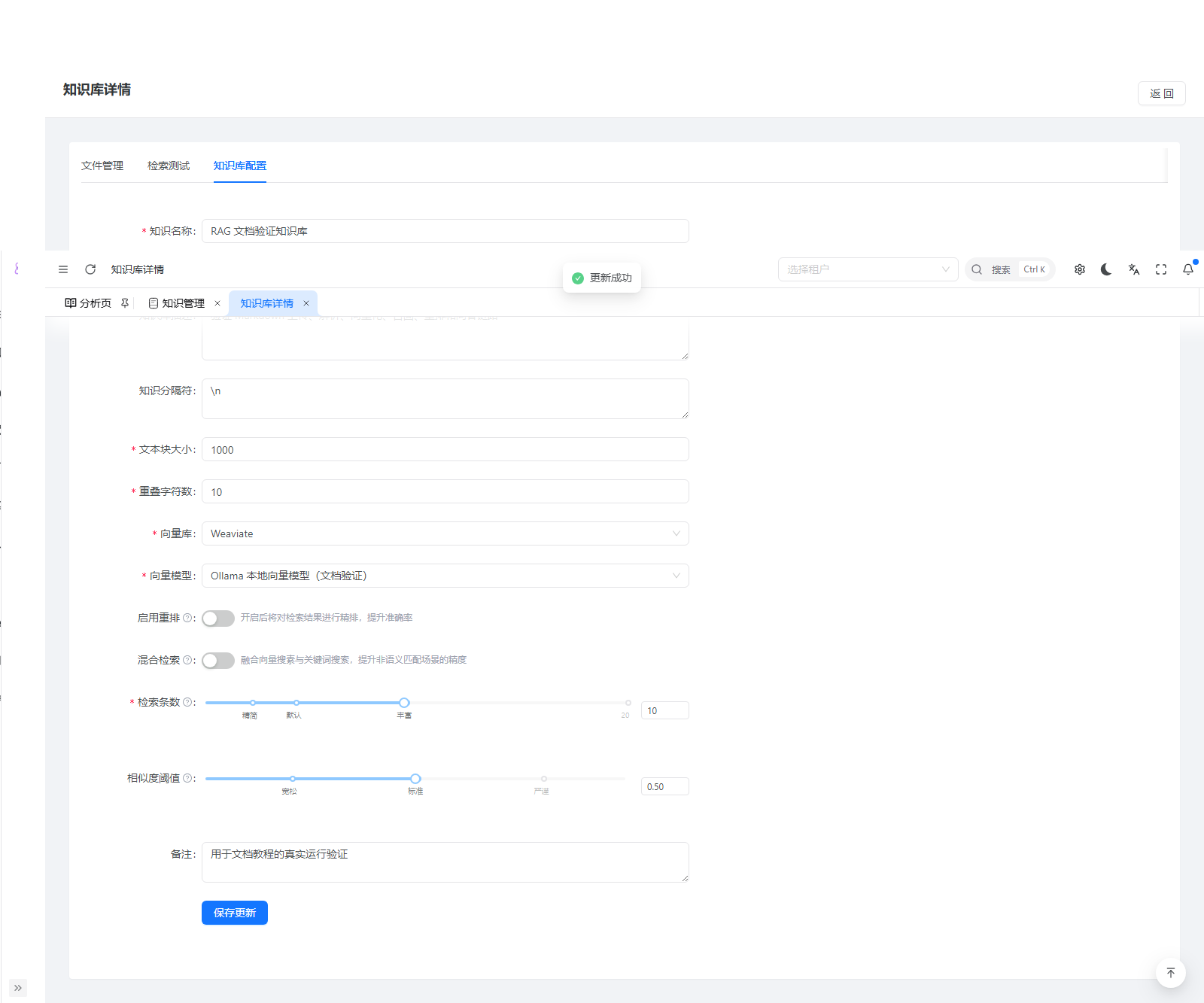Click the refresh page icon
Image resolution: width=1204 pixels, height=1003 pixels.
(90, 269)
